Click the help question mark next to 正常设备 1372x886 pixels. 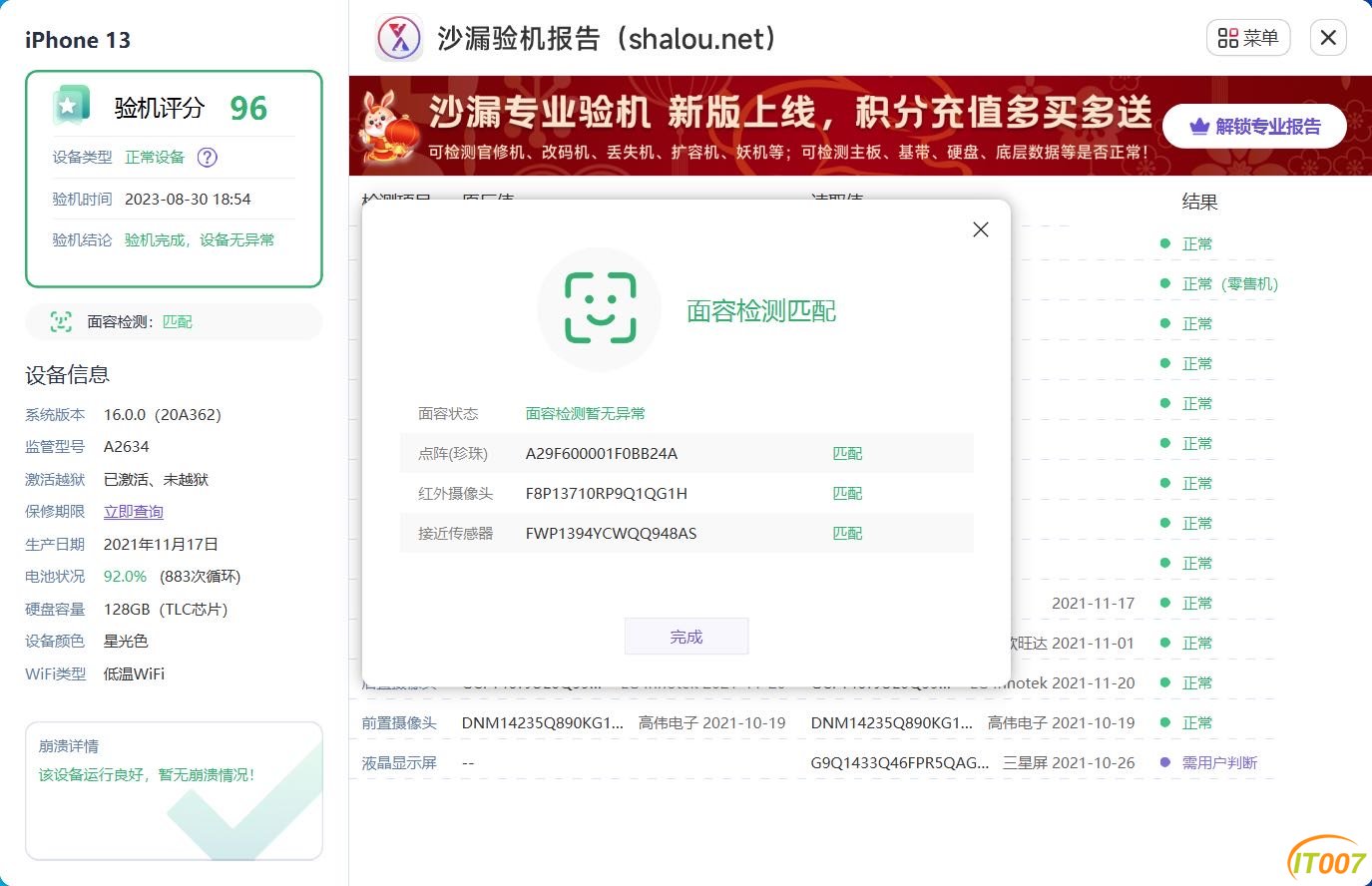point(208,158)
